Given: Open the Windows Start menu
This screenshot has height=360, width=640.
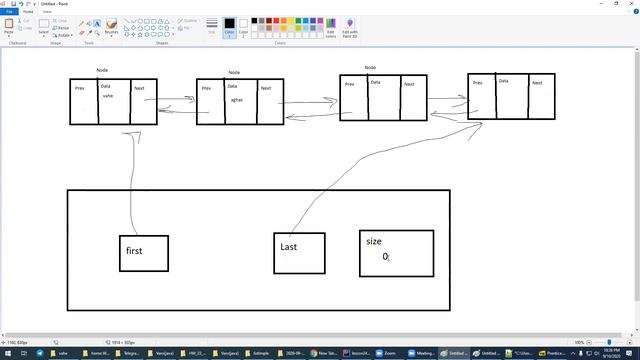Looking at the screenshot, I should (7, 353).
